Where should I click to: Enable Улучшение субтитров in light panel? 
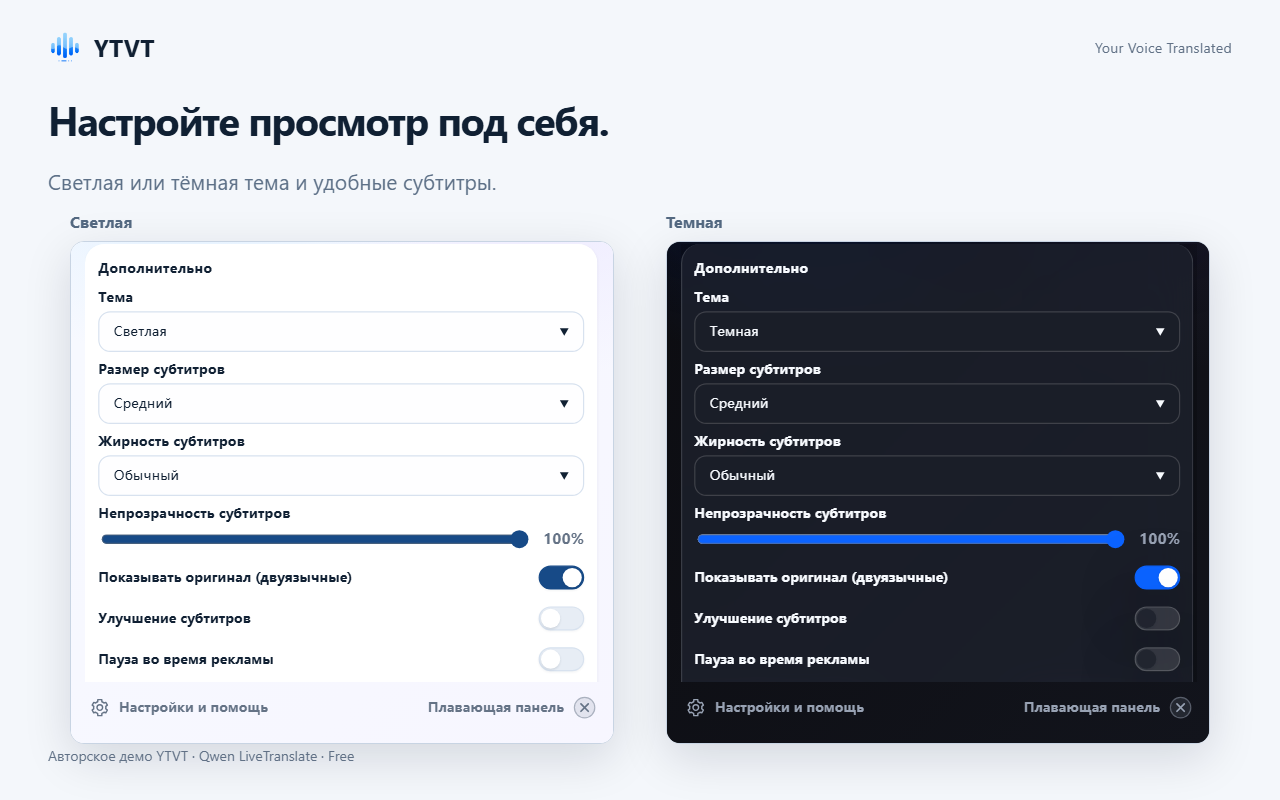pyautogui.click(x=561, y=618)
